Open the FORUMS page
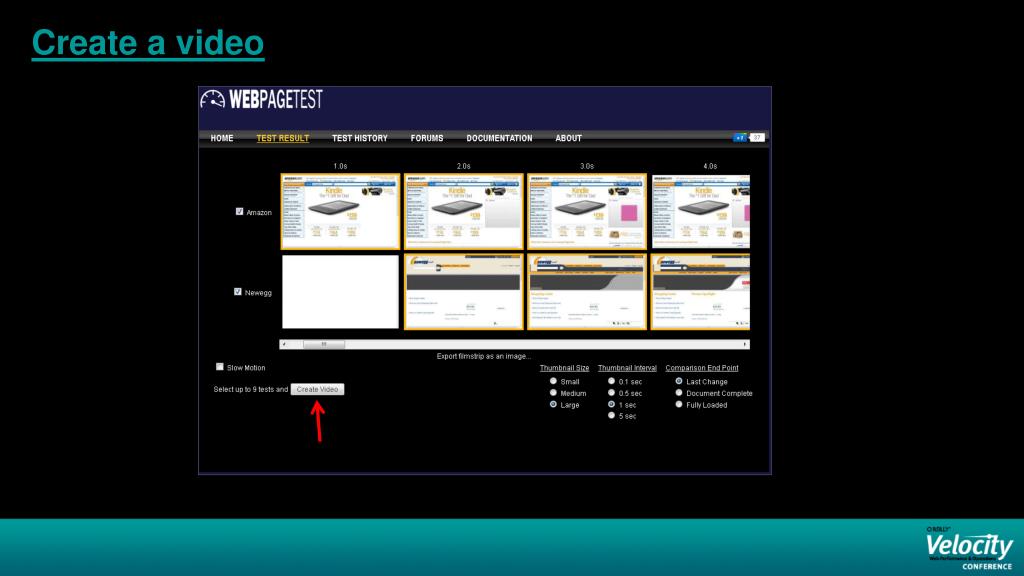Image resolution: width=1024 pixels, height=576 pixels. coord(426,138)
